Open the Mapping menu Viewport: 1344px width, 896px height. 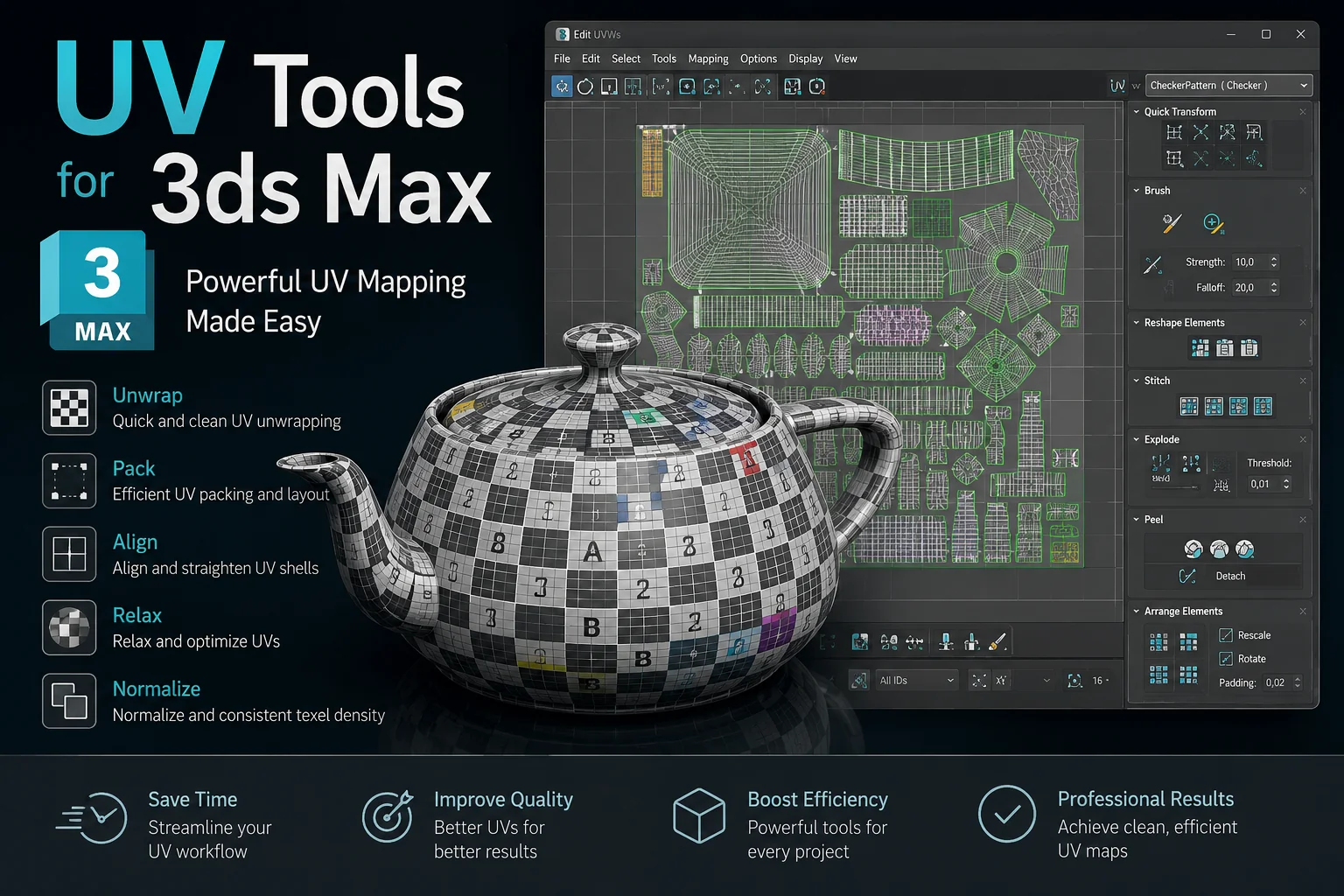(x=708, y=59)
